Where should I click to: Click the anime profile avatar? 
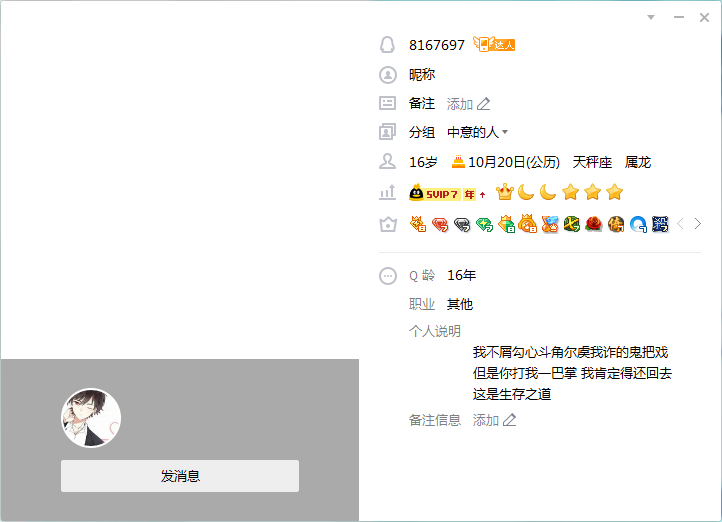click(x=91, y=418)
